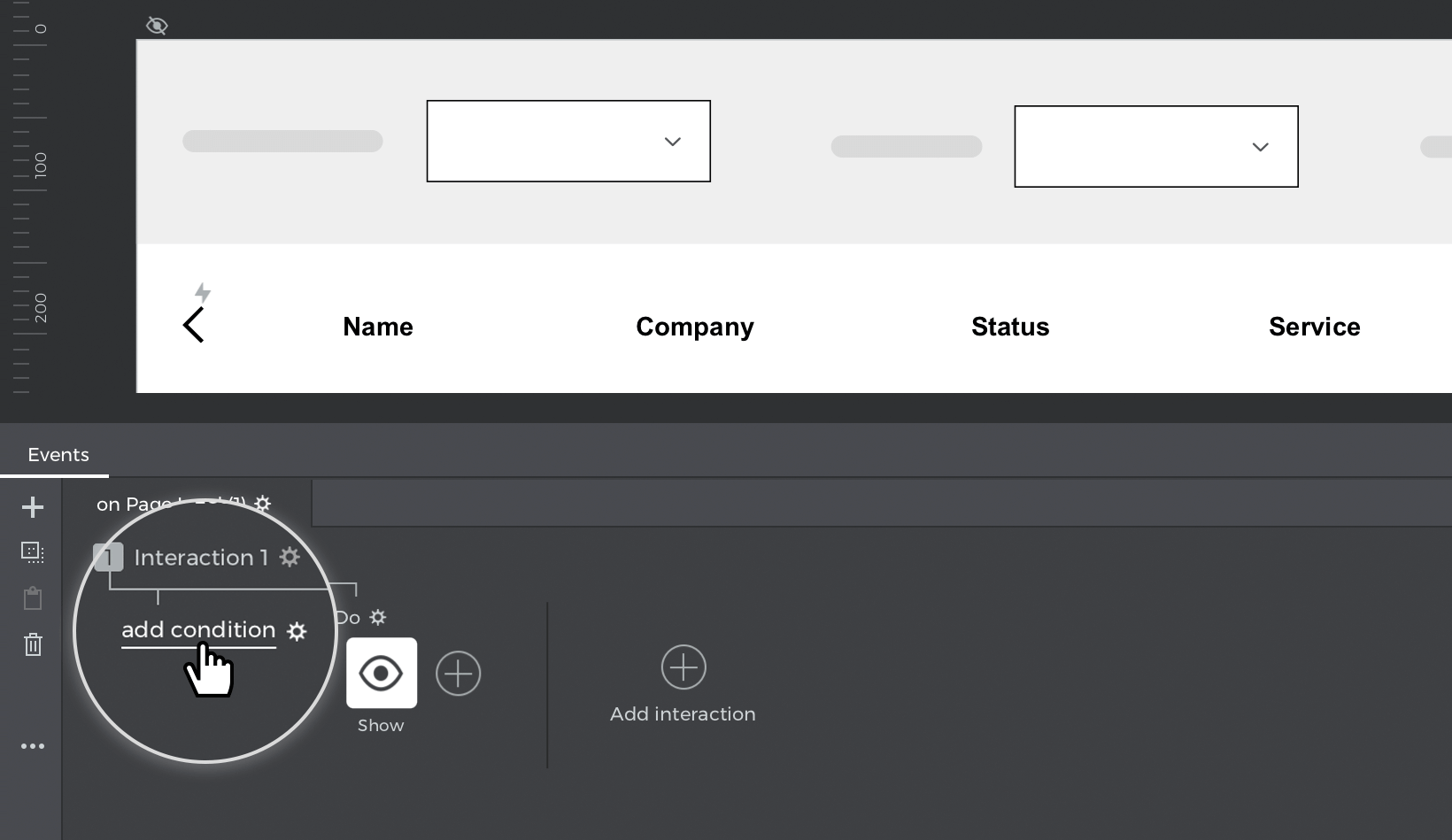
Task: Switch to the Events tab
Action: coord(58,455)
